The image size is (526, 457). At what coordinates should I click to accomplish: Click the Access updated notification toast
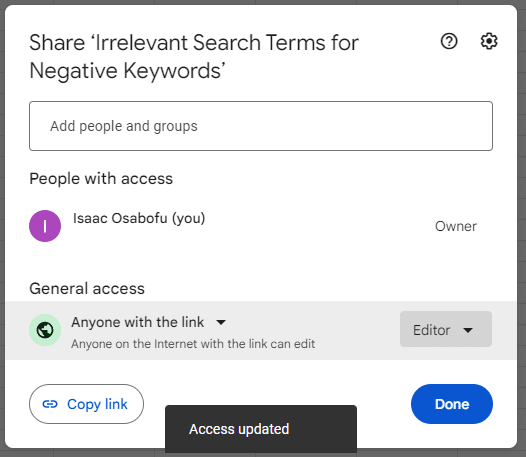point(261,429)
